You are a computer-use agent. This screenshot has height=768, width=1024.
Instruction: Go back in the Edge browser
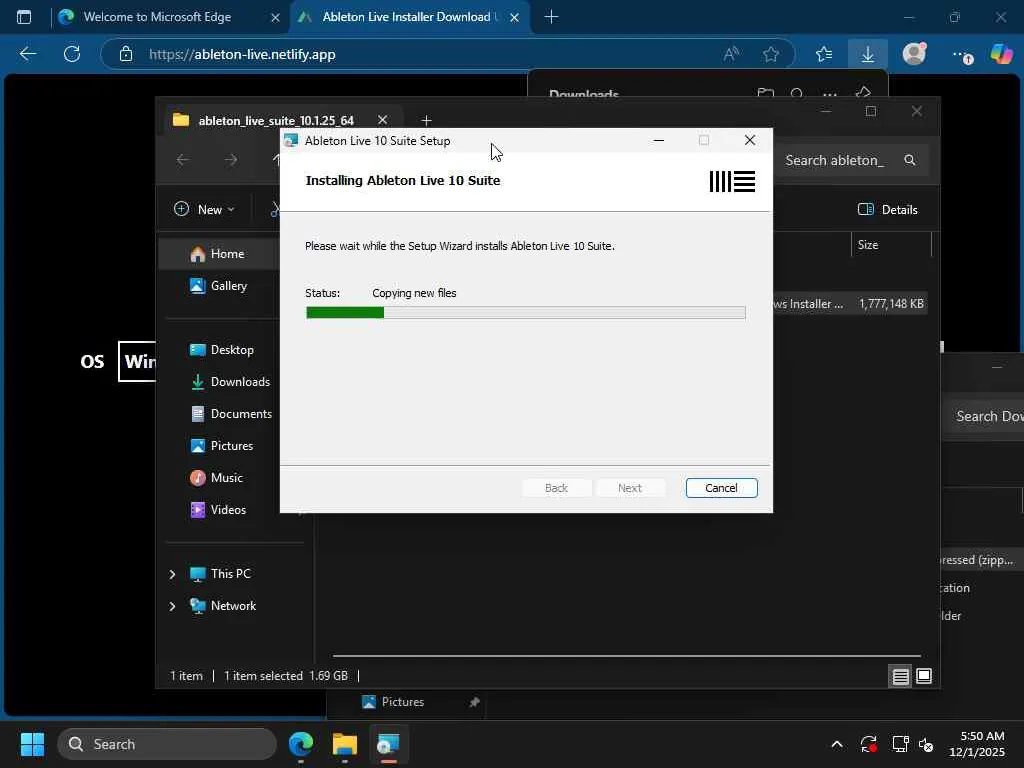pos(27,54)
